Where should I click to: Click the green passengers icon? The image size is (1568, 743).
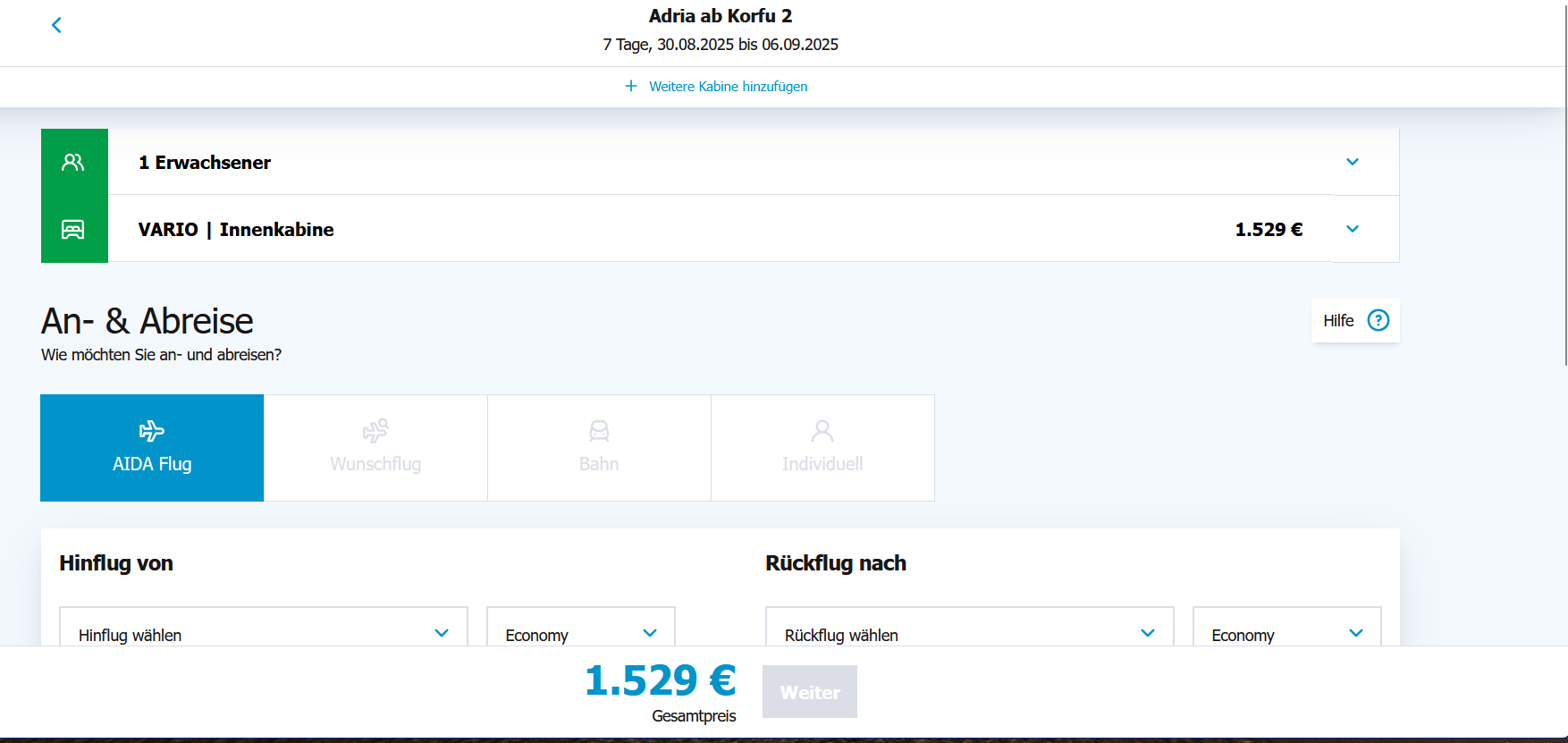pyautogui.click(x=73, y=162)
